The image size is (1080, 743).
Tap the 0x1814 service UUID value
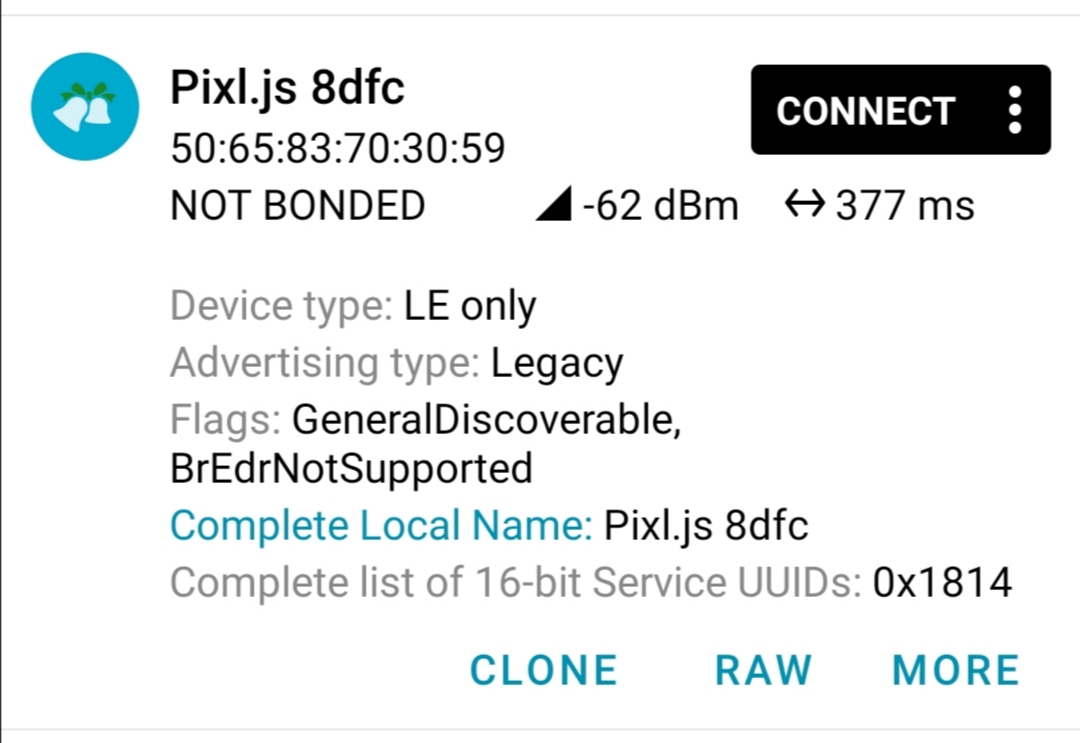click(x=942, y=583)
